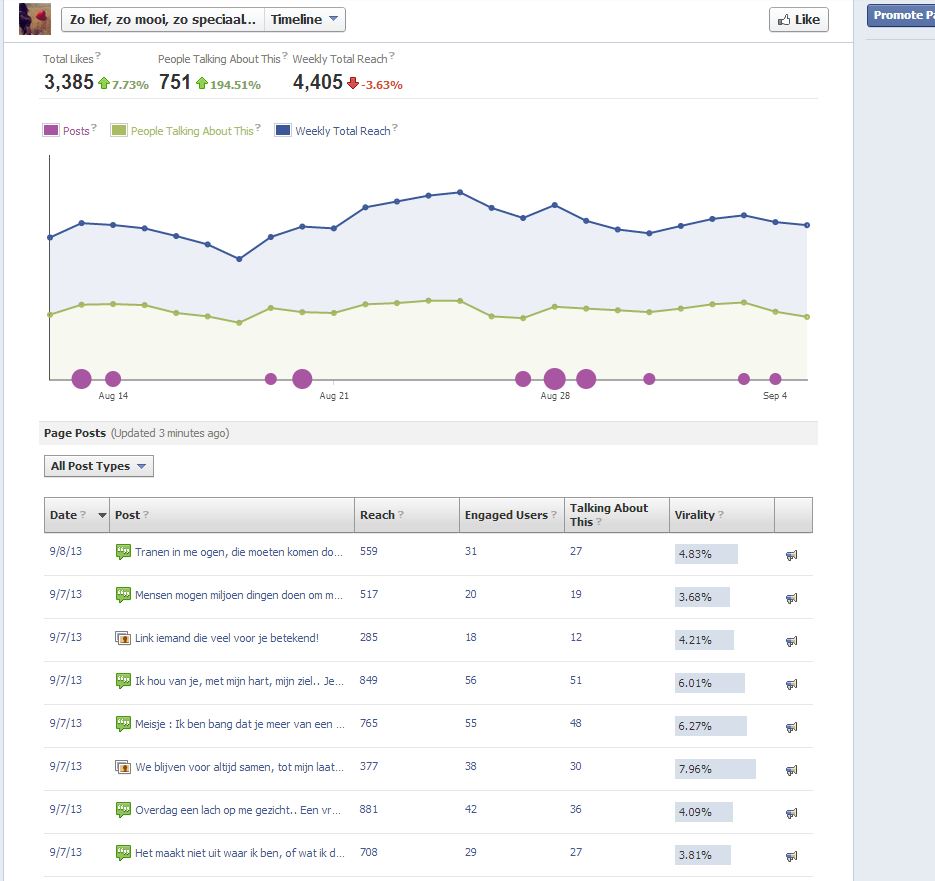Image resolution: width=935 pixels, height=881 pixels.
Task: Click the post bubble near Sep 4
Action: pos(775,379)
